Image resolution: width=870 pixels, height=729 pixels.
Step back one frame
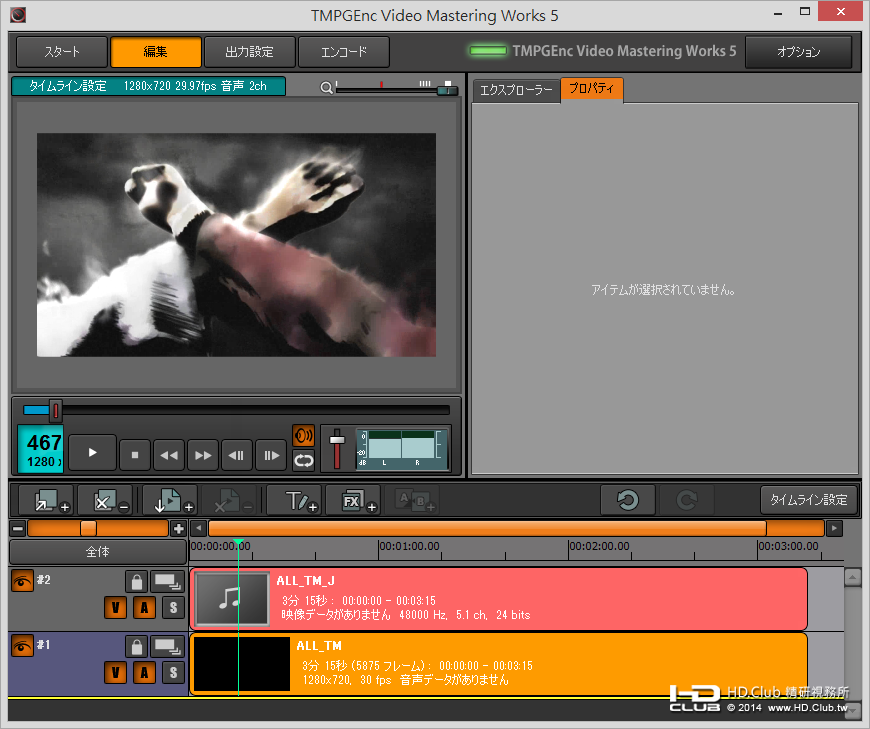click(236, 455)
